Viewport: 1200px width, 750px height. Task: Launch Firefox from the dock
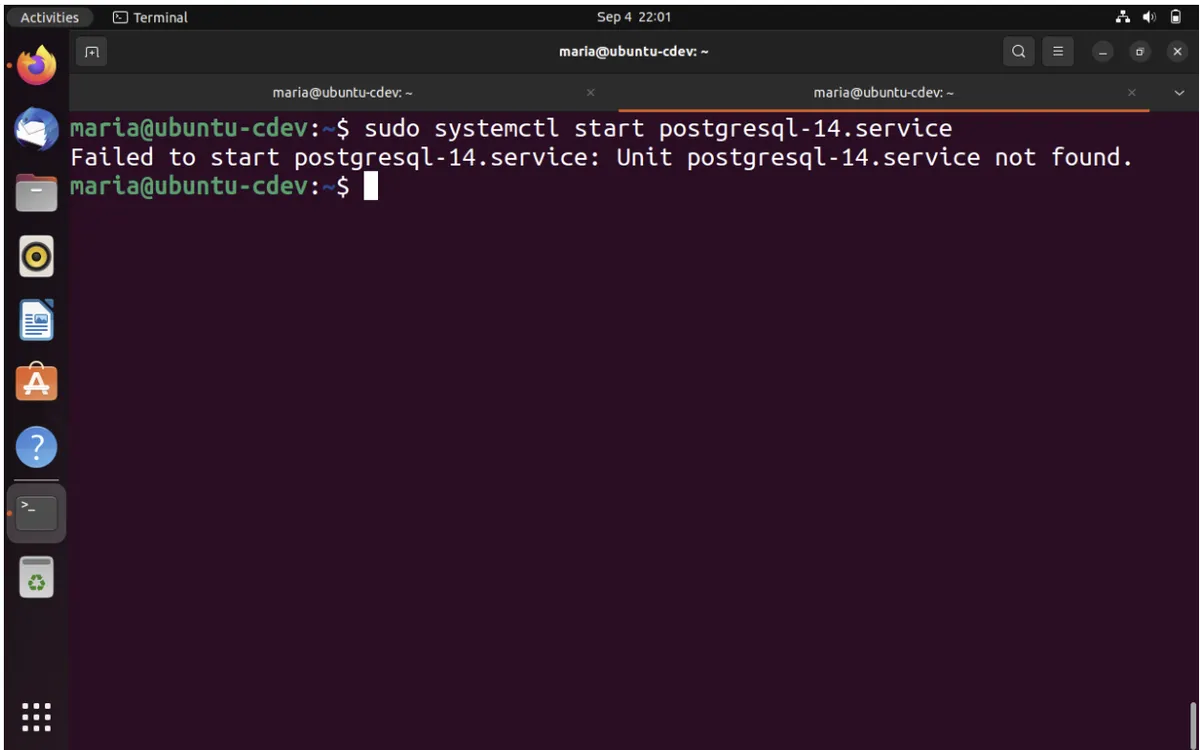(37, 67)
